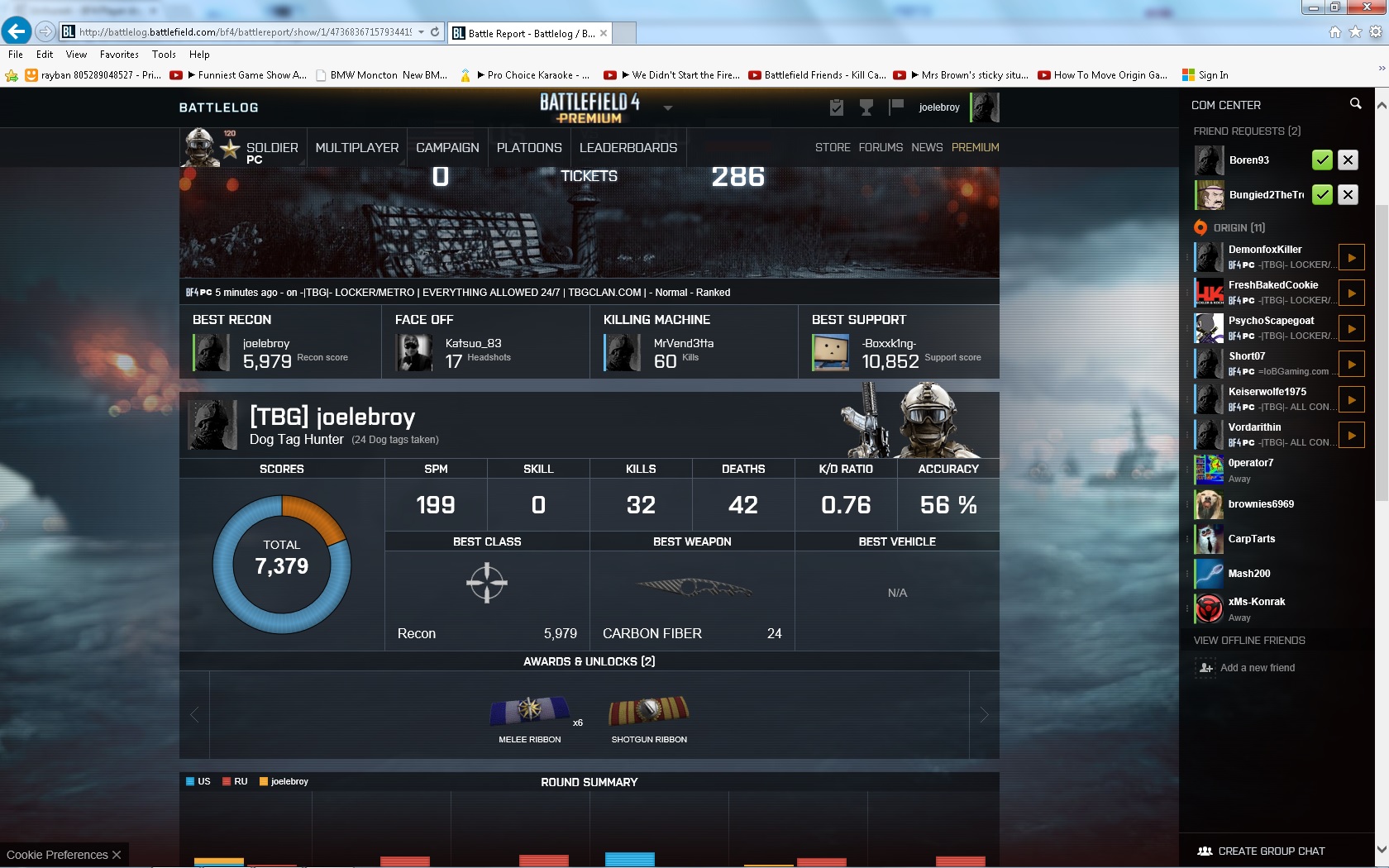Decline Boren93 friend request

(x=1348, y=160)
